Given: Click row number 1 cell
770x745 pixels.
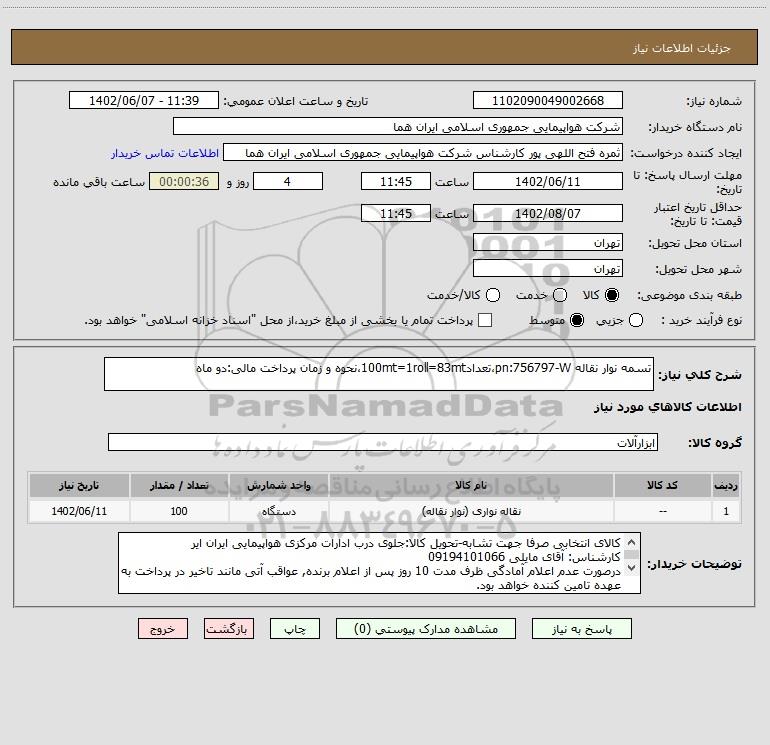Looking at the screenshot, I should (x=726, y=511).
